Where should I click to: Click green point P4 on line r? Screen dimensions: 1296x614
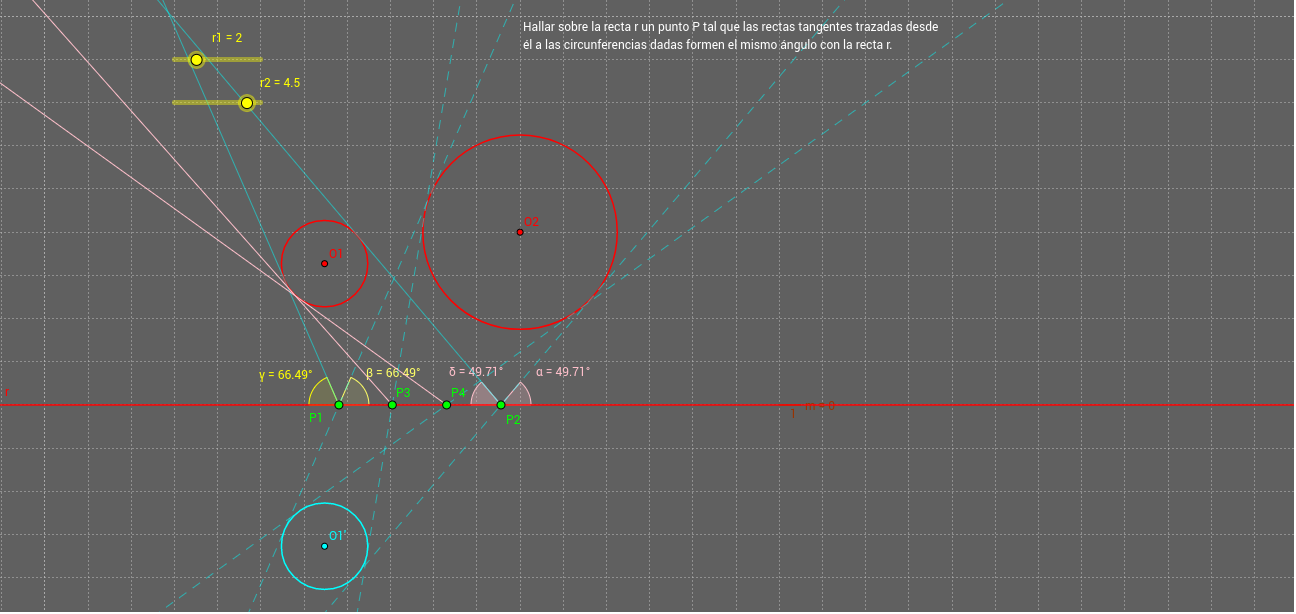point(446,405)
